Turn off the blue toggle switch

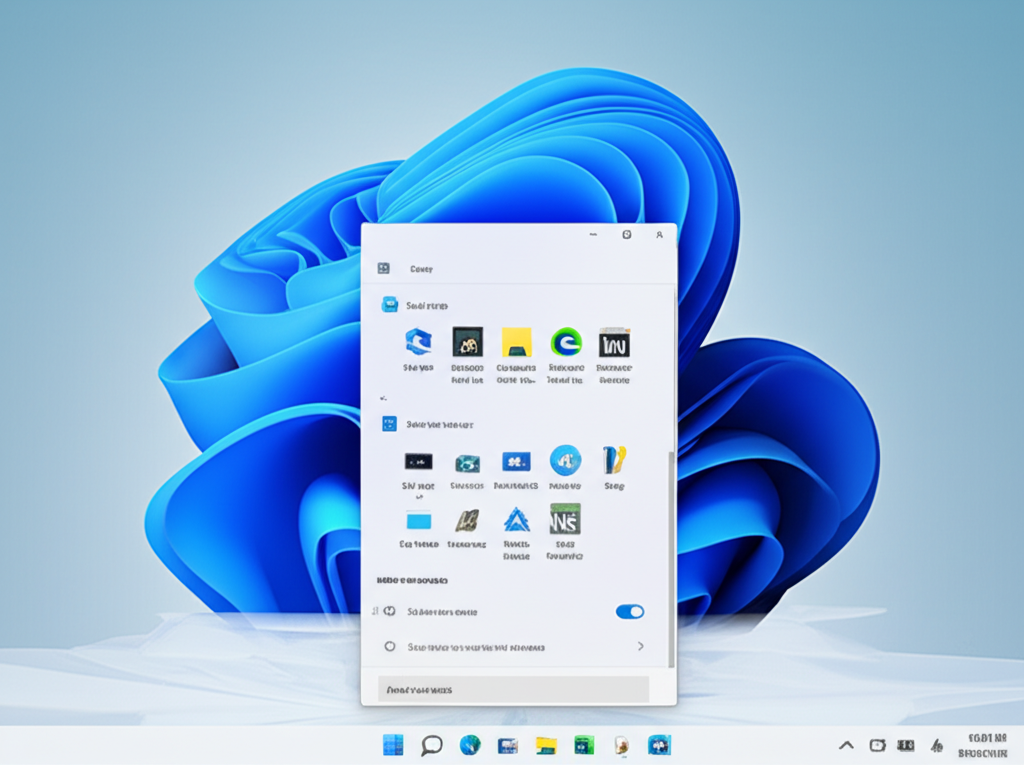point(630,611)
